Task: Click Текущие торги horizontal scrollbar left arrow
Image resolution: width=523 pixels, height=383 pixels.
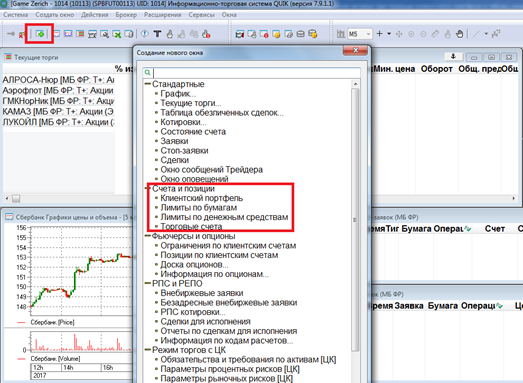Action: 7,199
